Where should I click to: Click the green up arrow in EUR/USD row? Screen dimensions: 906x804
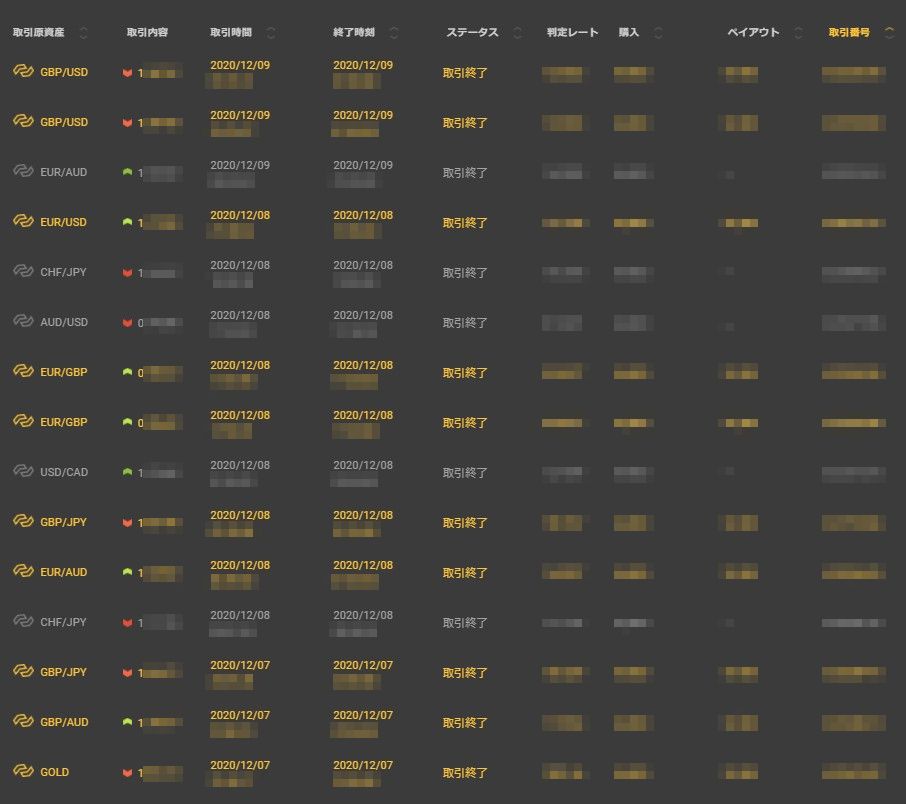click(x=127, y=222)
